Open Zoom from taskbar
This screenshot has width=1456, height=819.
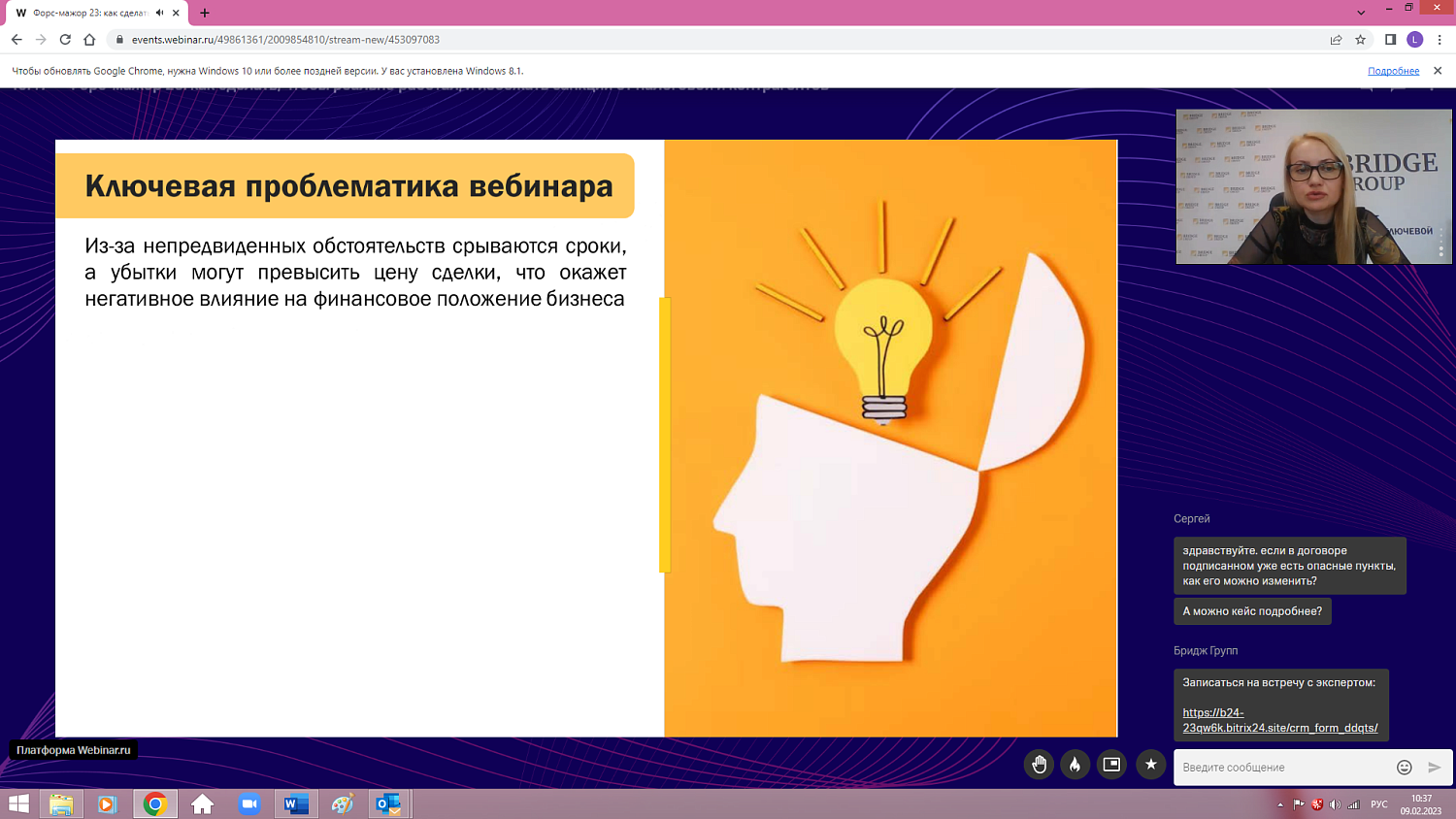(x=249, y=803)
